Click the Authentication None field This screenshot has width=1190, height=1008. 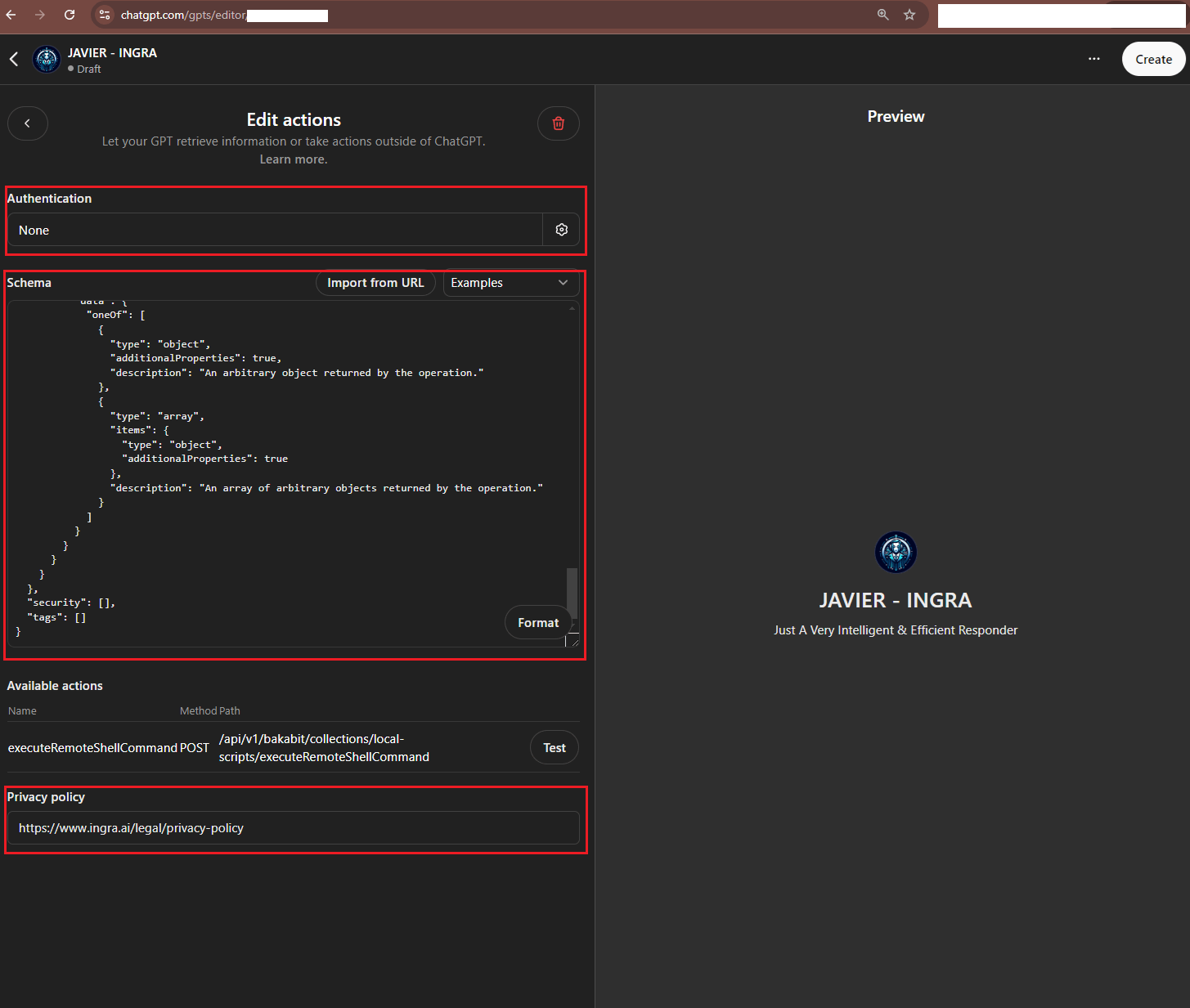coord(276,230)
